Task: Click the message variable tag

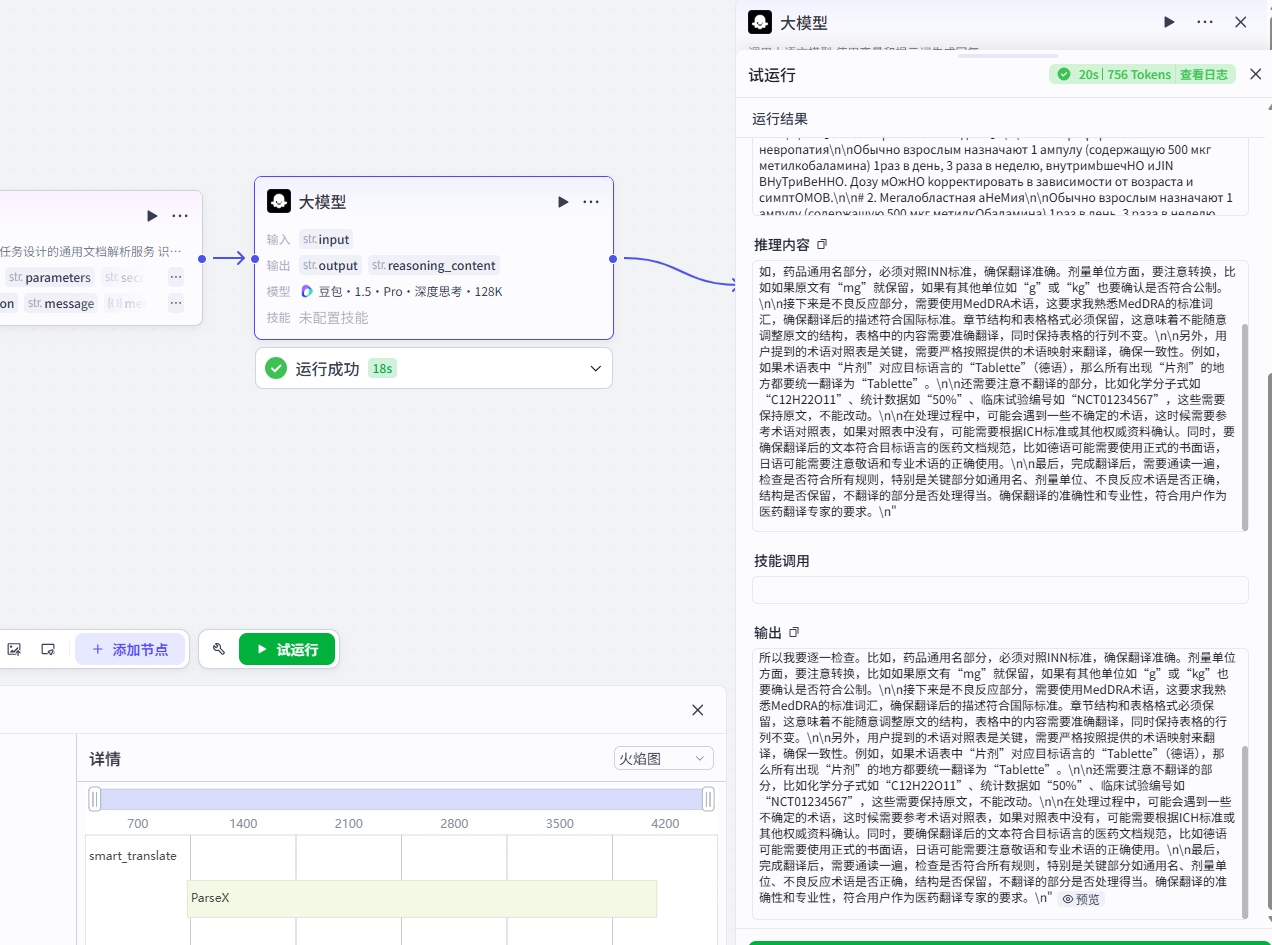Action: pyautogui.click(x=61, y=303)
